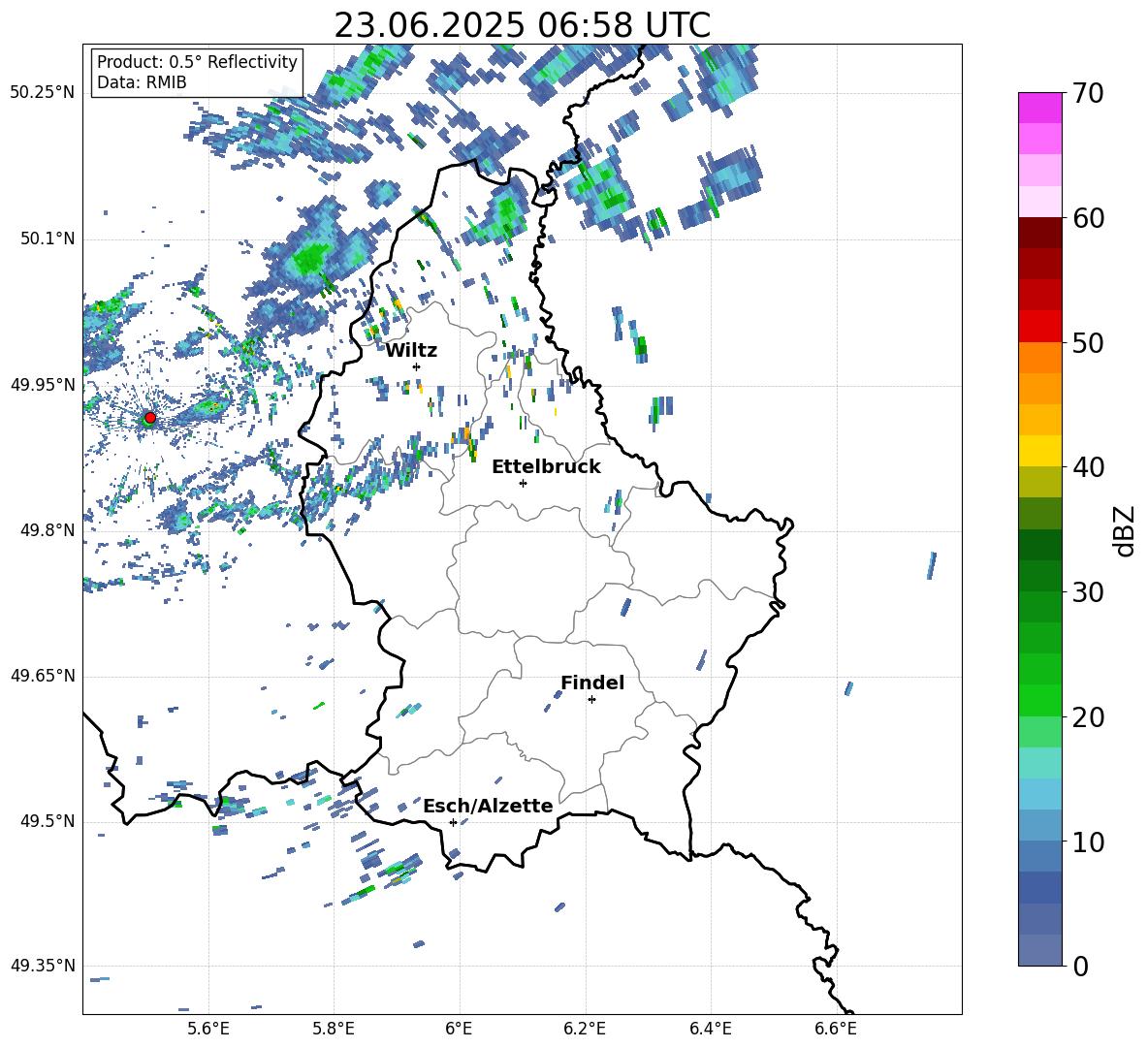Click the 6.6°E longitude label
Image resolution: width=1148 pixels, height=1048 pixels.
[836, 1029]
